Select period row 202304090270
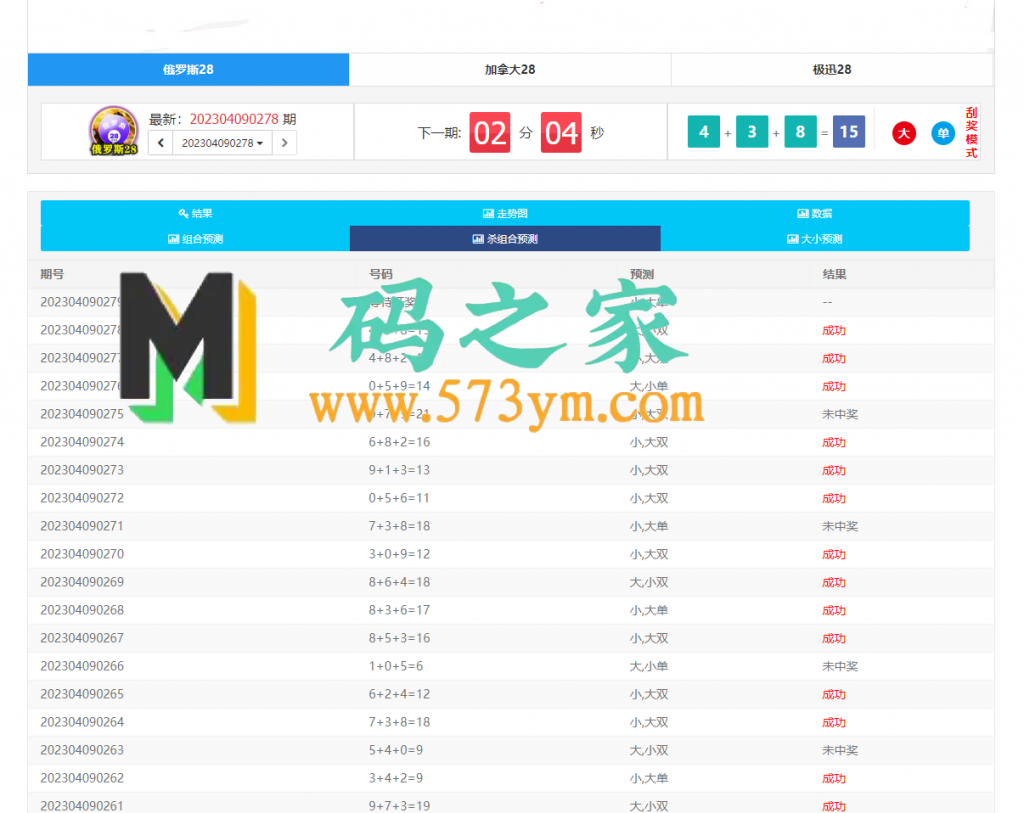 click(511, 554)
